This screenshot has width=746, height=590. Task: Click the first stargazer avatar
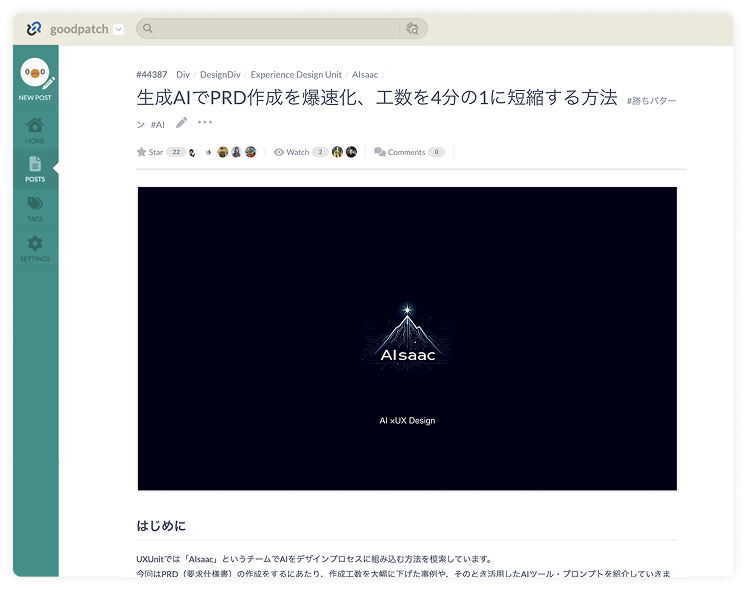(193, 152)
